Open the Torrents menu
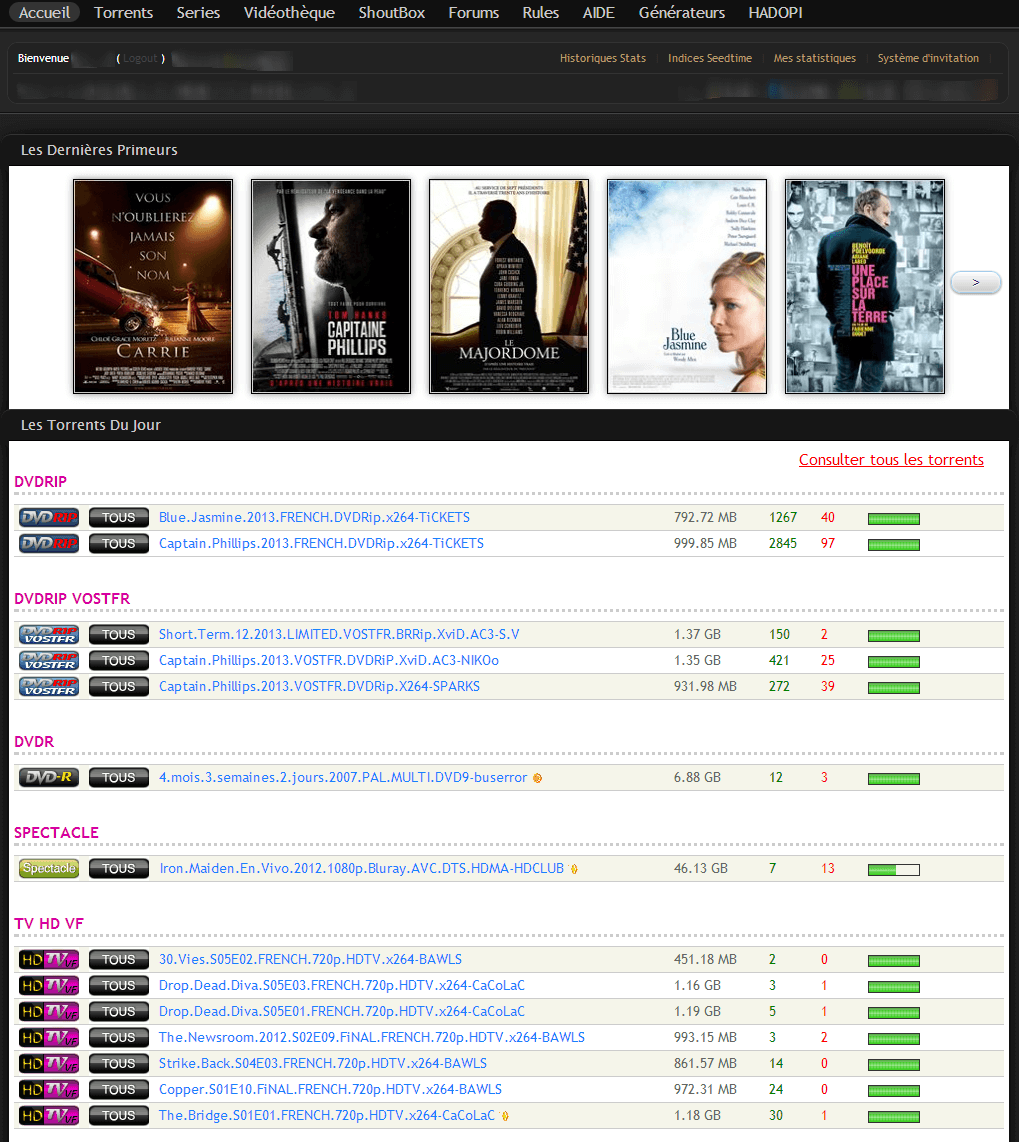Viewport: 1019px width, 1142px height. [x=124, y=12]
